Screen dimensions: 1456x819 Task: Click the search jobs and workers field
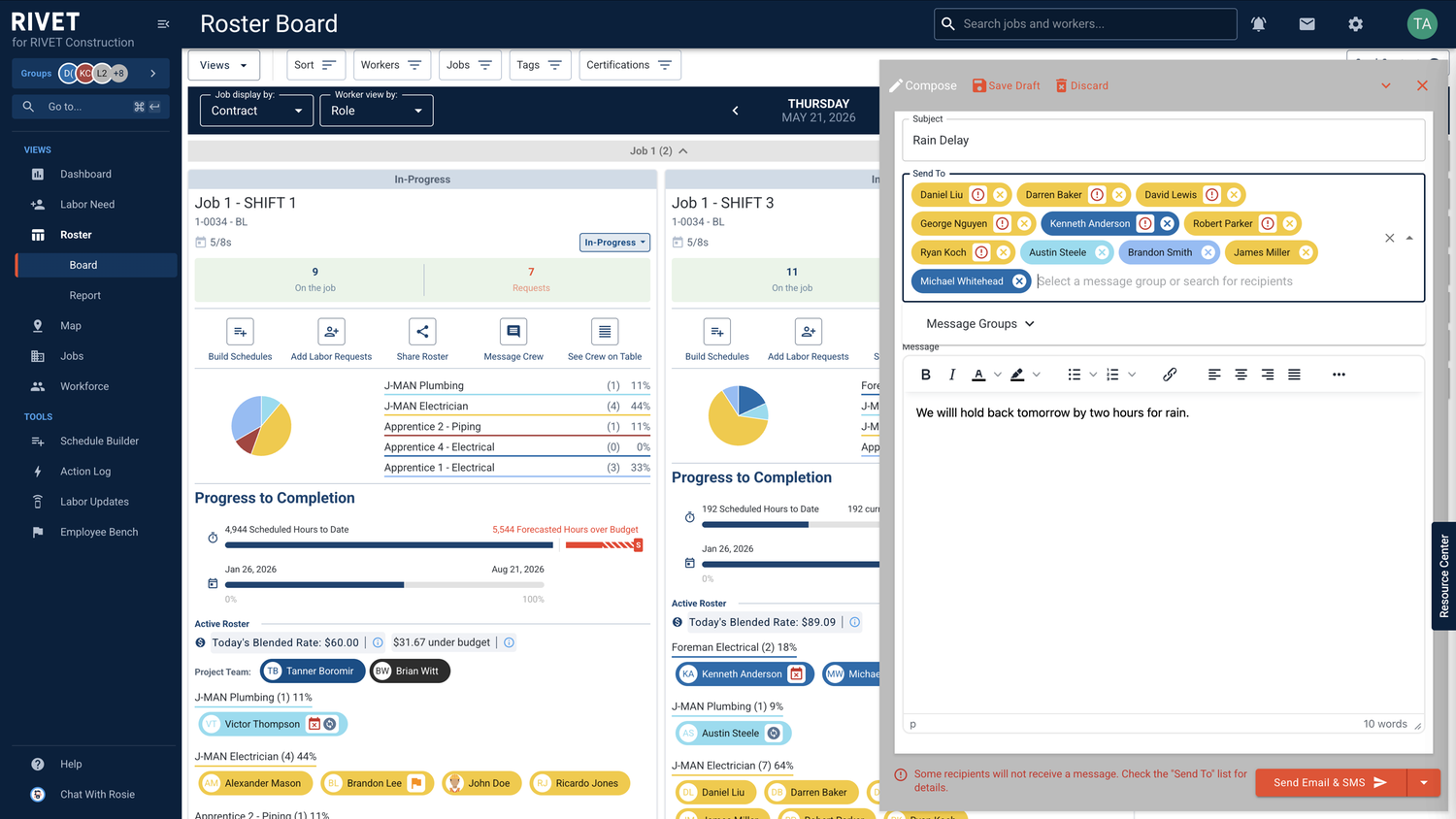click(x=1085, y=24)
